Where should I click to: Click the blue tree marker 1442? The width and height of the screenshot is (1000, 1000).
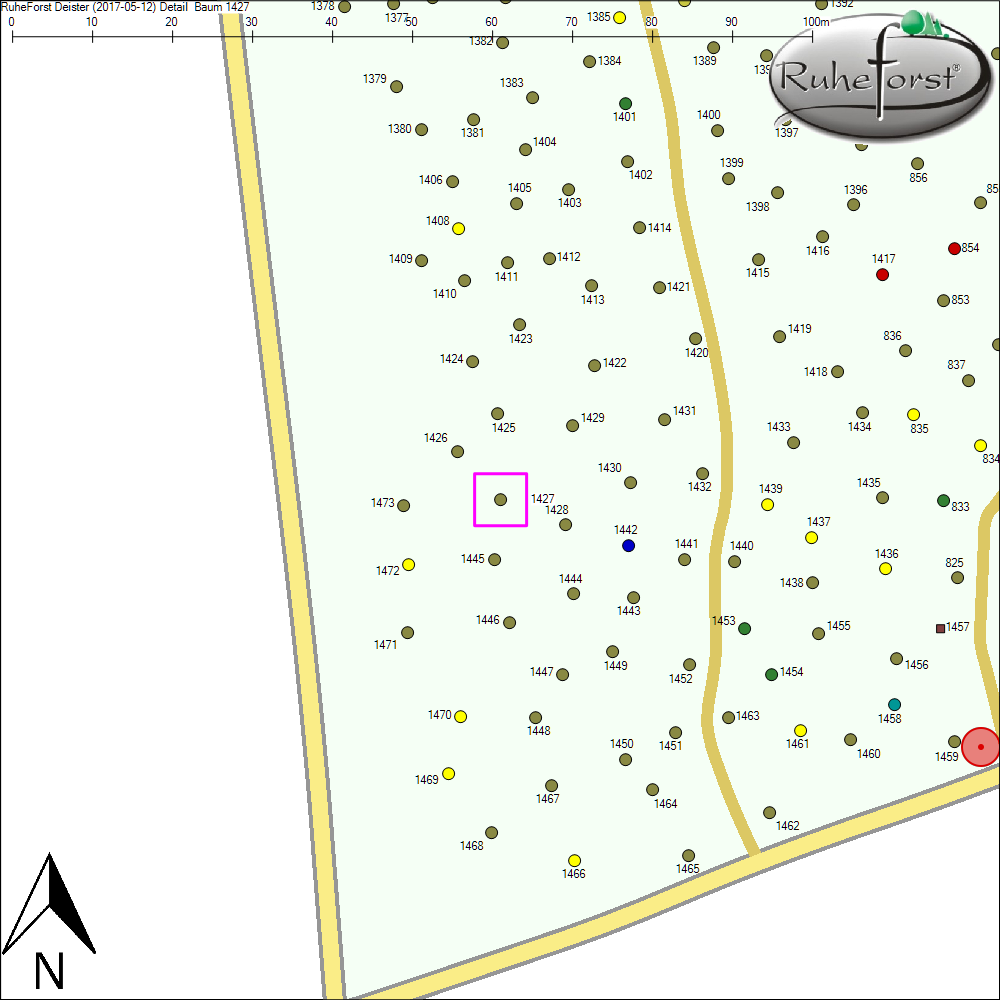pyautogui.click(x=628, y=545)
